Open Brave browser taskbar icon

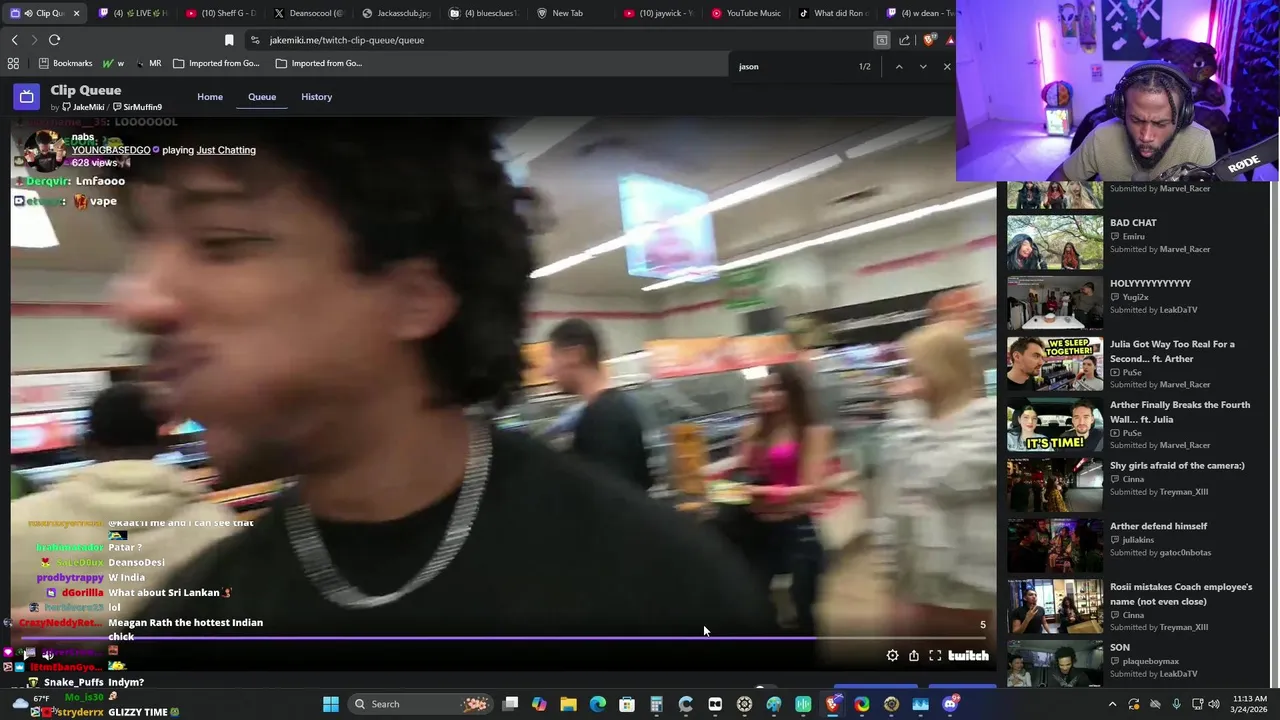833,704
